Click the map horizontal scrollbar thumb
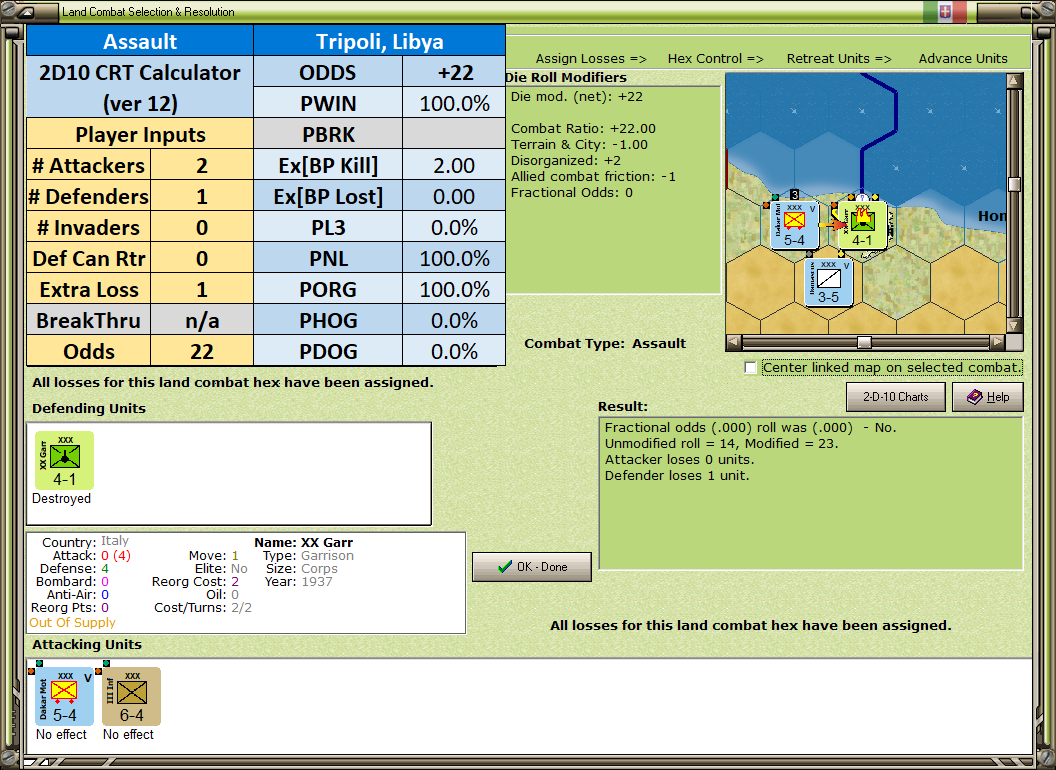This screenshot has height=770, width=1056. tap(864, 342)
